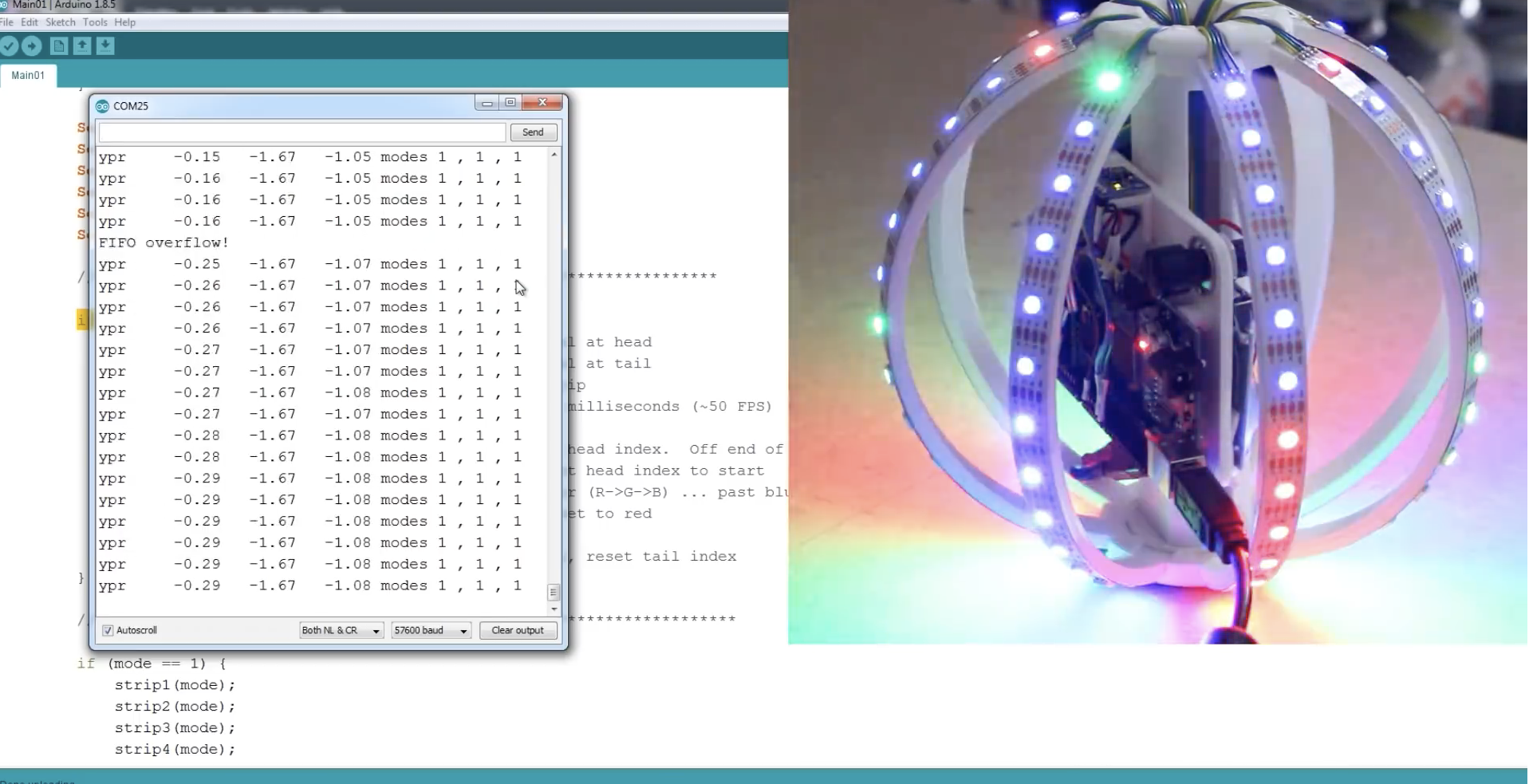1529x784 pixels.
Task: Toggle the Autoscroll checkbox
Action: (x=108, y=631)
